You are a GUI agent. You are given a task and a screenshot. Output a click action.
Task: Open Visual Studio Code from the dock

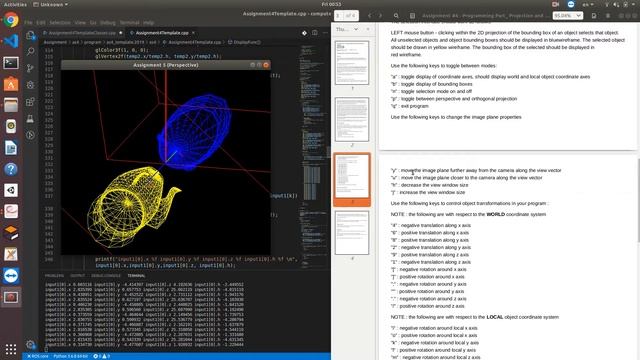pyautogui.click(x=11, y=41)
